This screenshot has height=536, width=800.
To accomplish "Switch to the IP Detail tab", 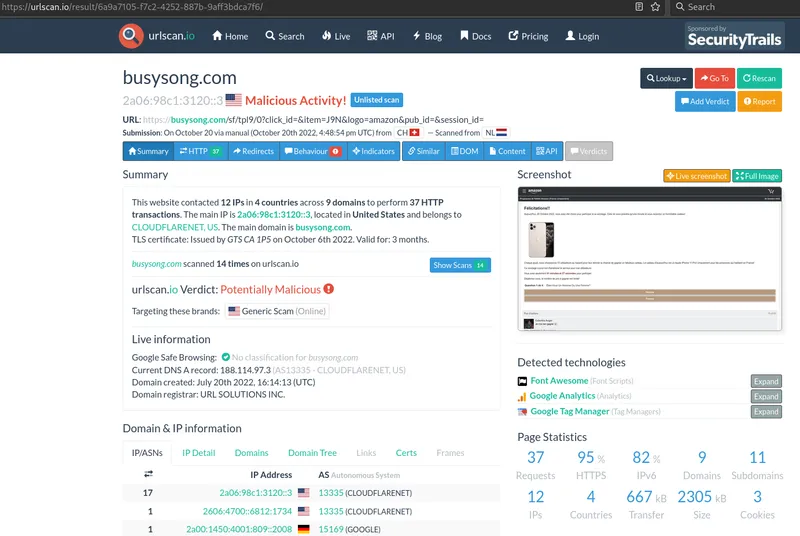I will [198, 453].
